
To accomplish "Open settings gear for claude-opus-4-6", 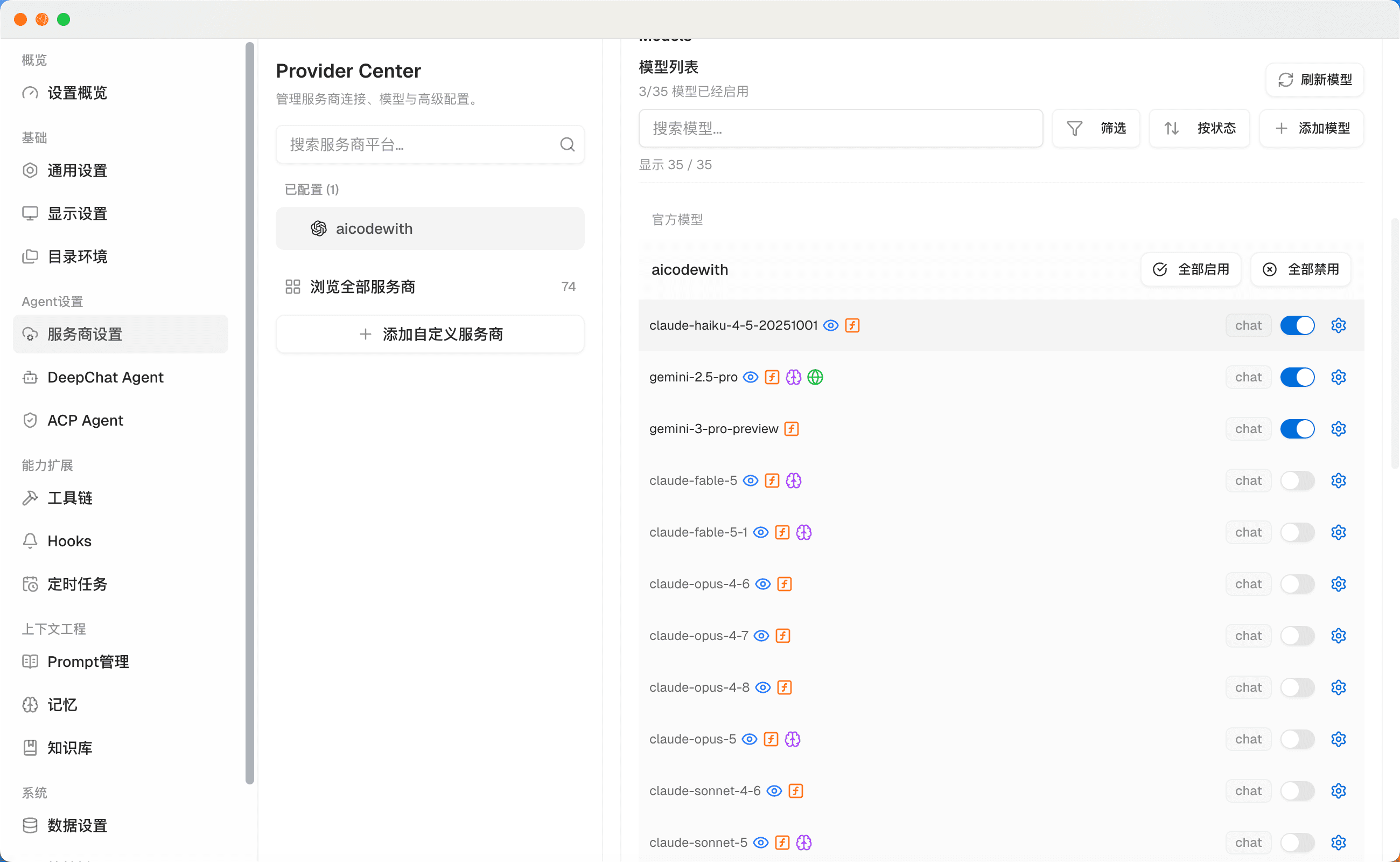I will 1338,584.
